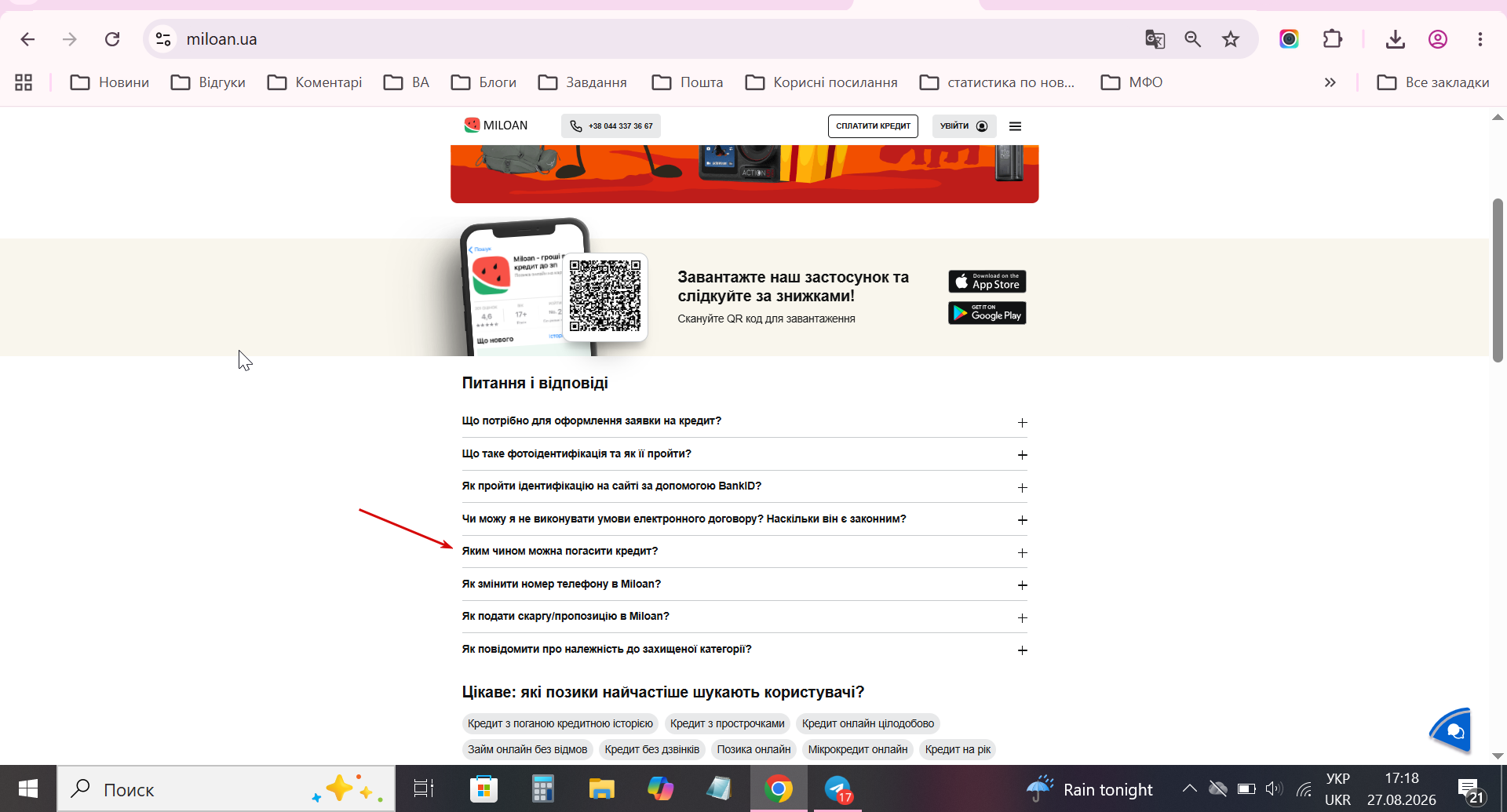This screenshot has height=812, width=1507.
Task: Click the promotional red banner image
Action: pos(744,173)
